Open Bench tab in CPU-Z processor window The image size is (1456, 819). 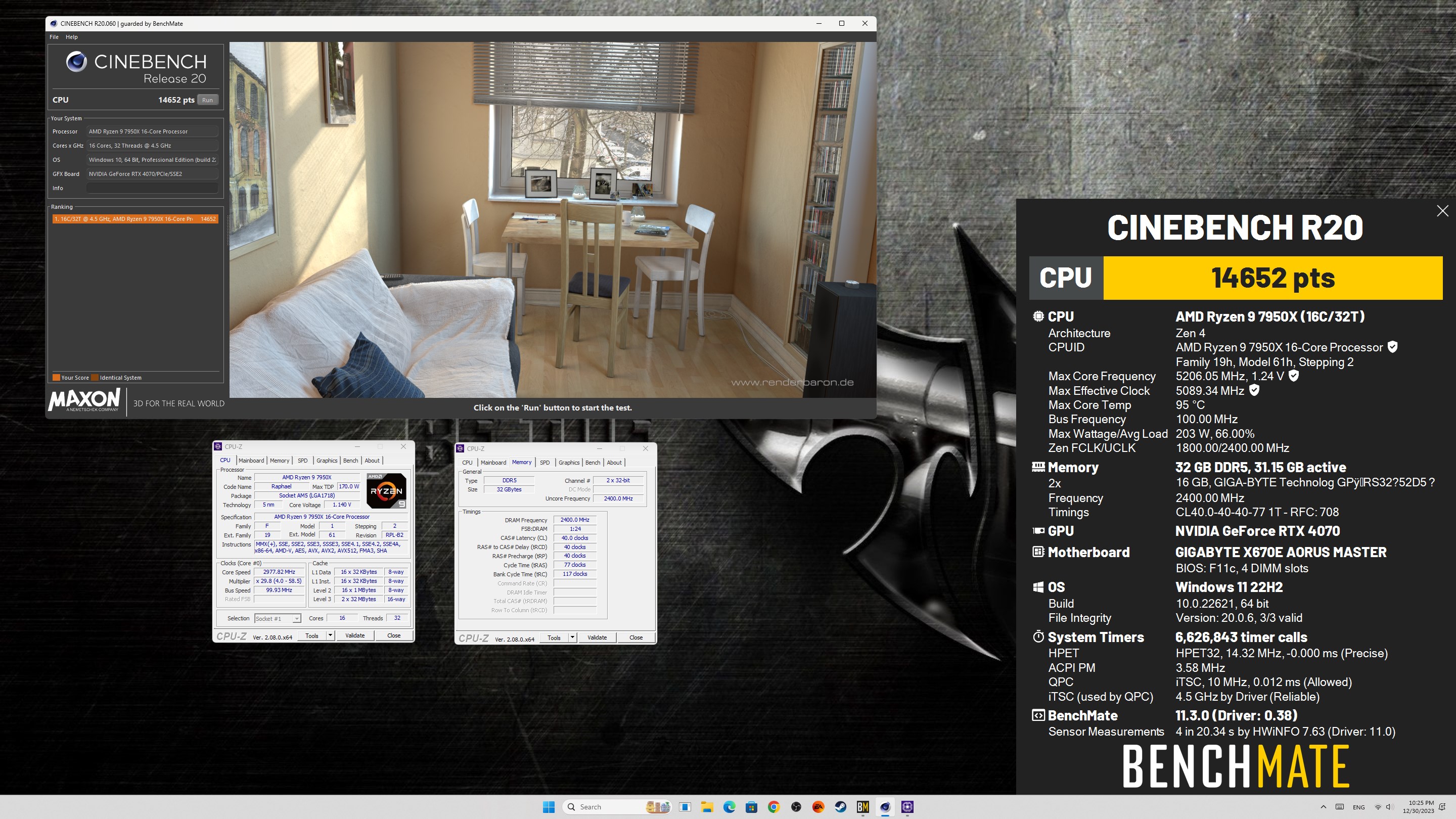coord(350,461)
